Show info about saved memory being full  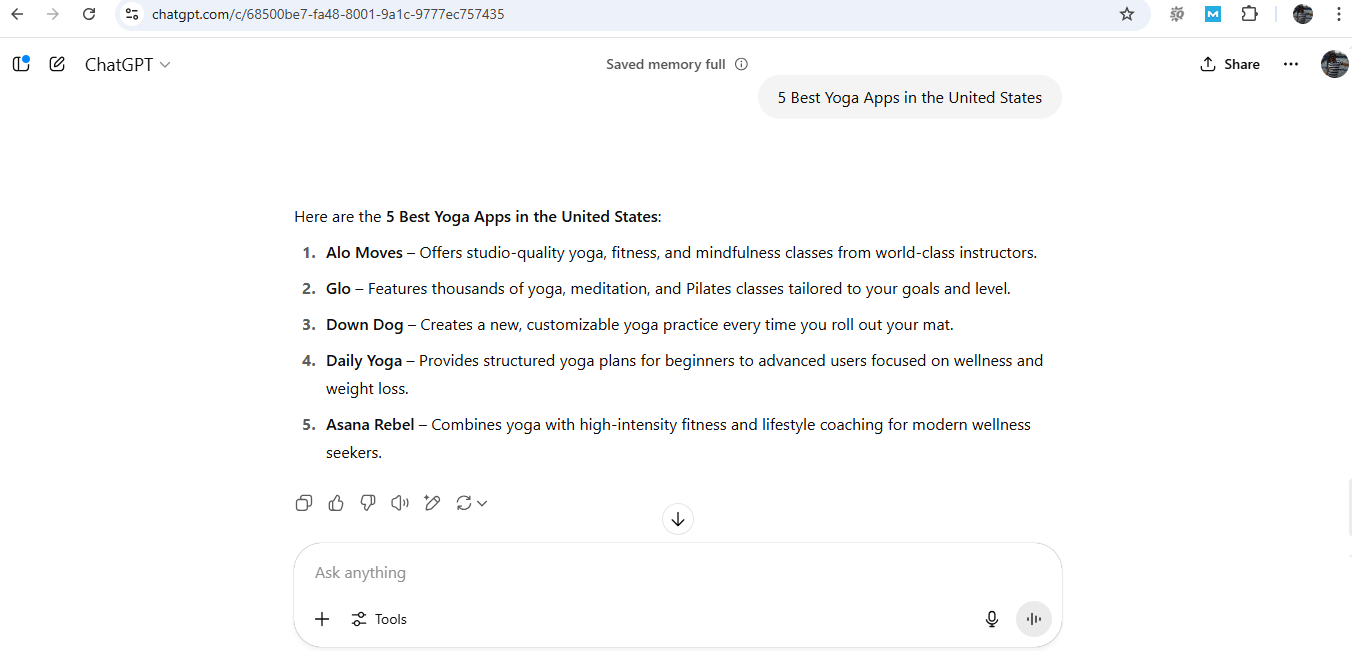point(741,64)
